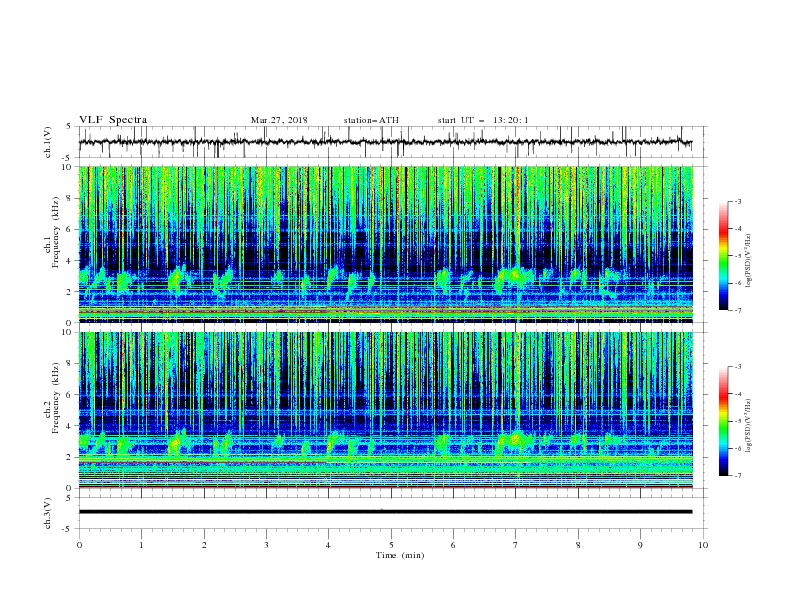This screenshot has width=792, height=612.
Task: Click the "1" tick on the Time axis
Action: coord(141,545)
